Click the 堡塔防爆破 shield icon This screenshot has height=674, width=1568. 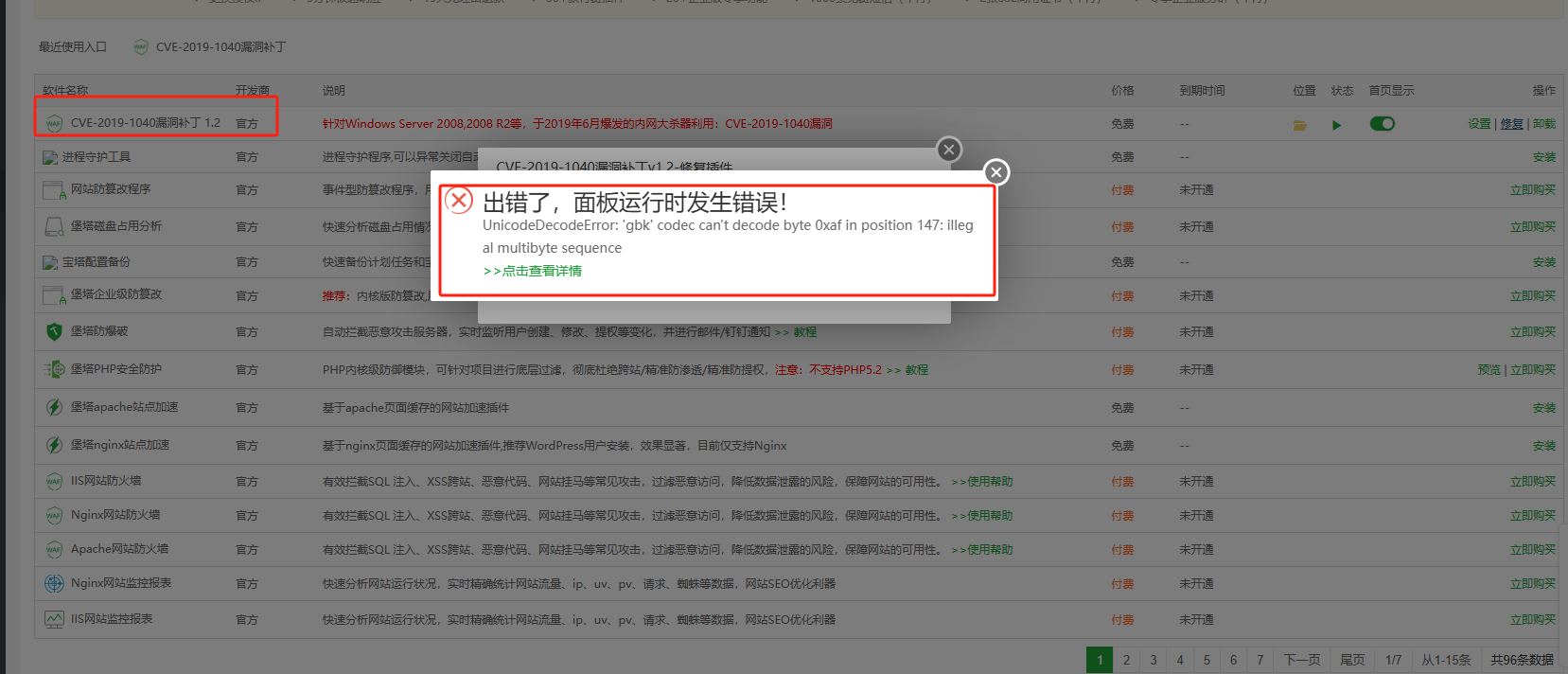point(54,331)
